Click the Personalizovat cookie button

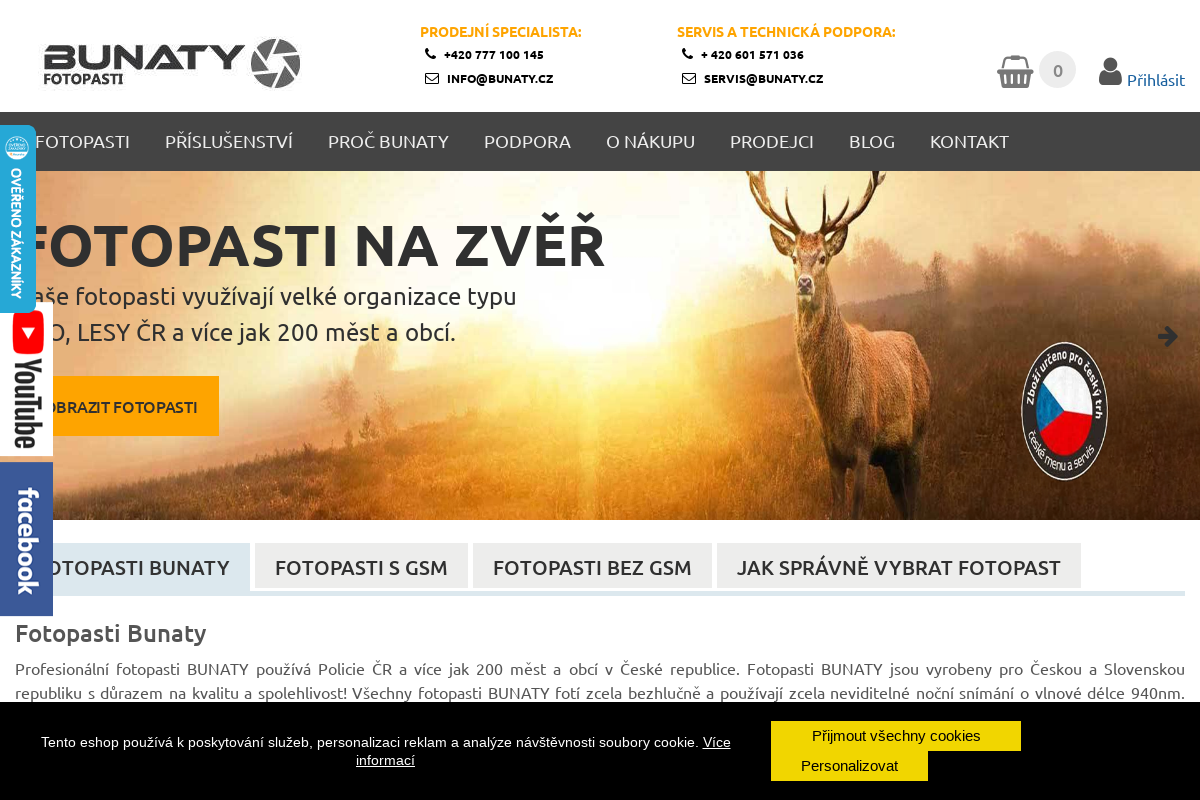[849, 765]
